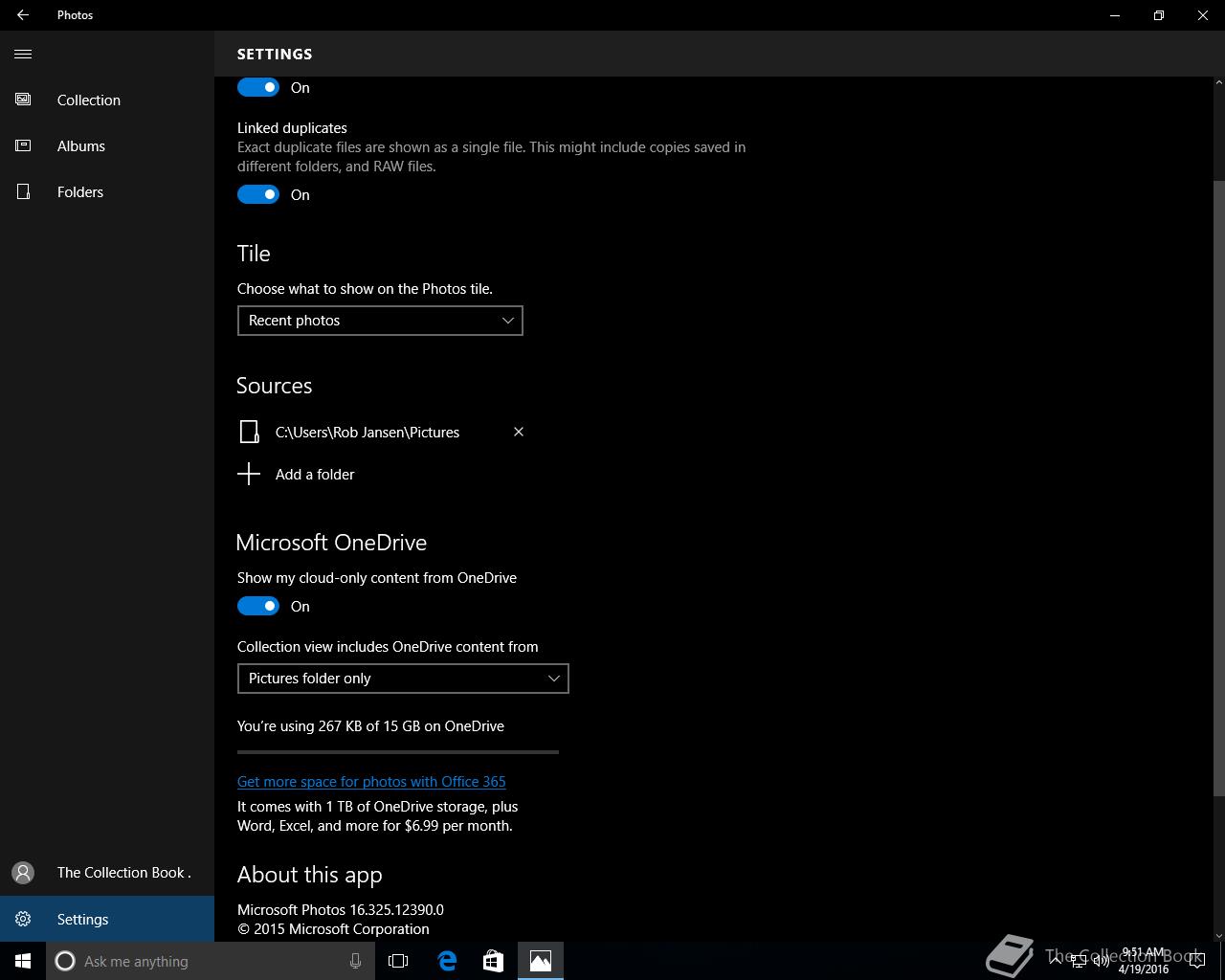Click the Microsoft Photos version text

point(341,910)
